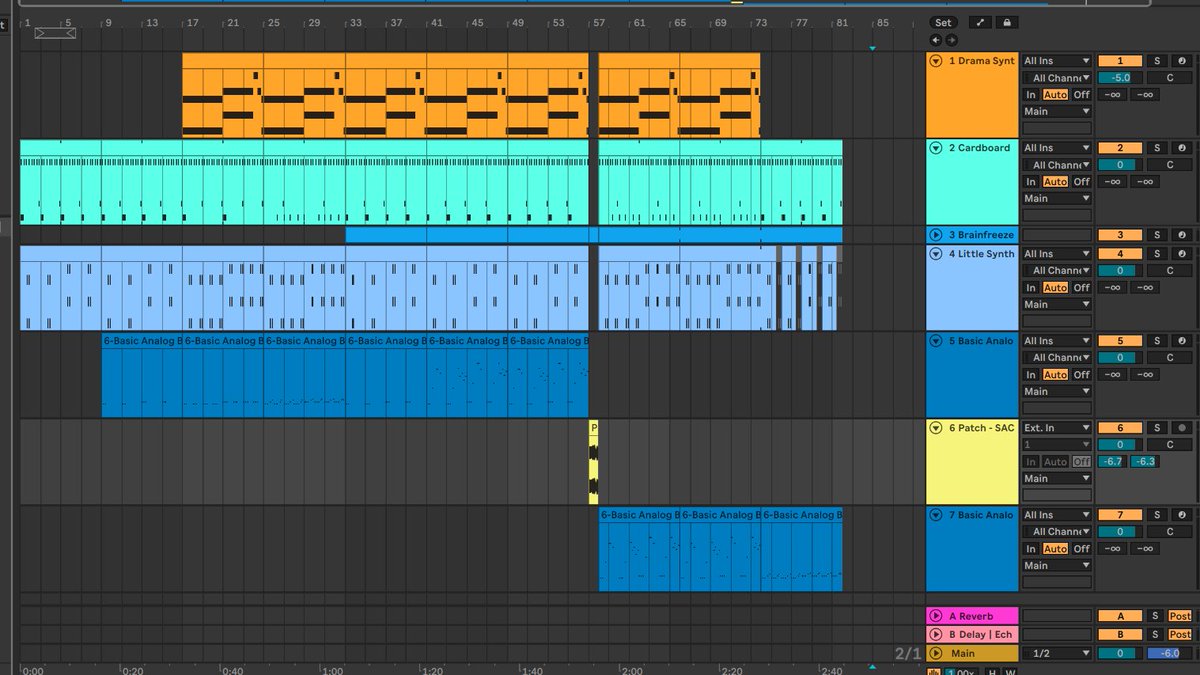Solo the 3 Brainfreeze track
This screenshot has width=1200, height=675.
pos(1155,235)
